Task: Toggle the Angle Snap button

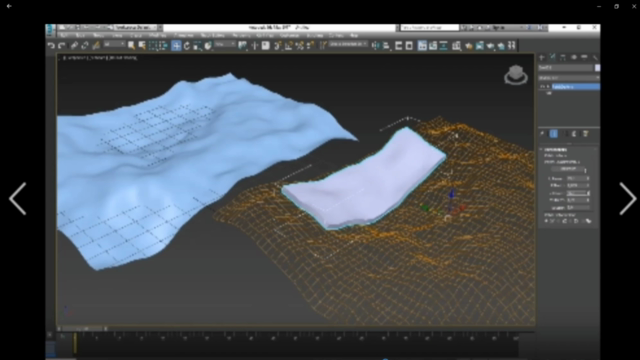Action: click(289, 45)
